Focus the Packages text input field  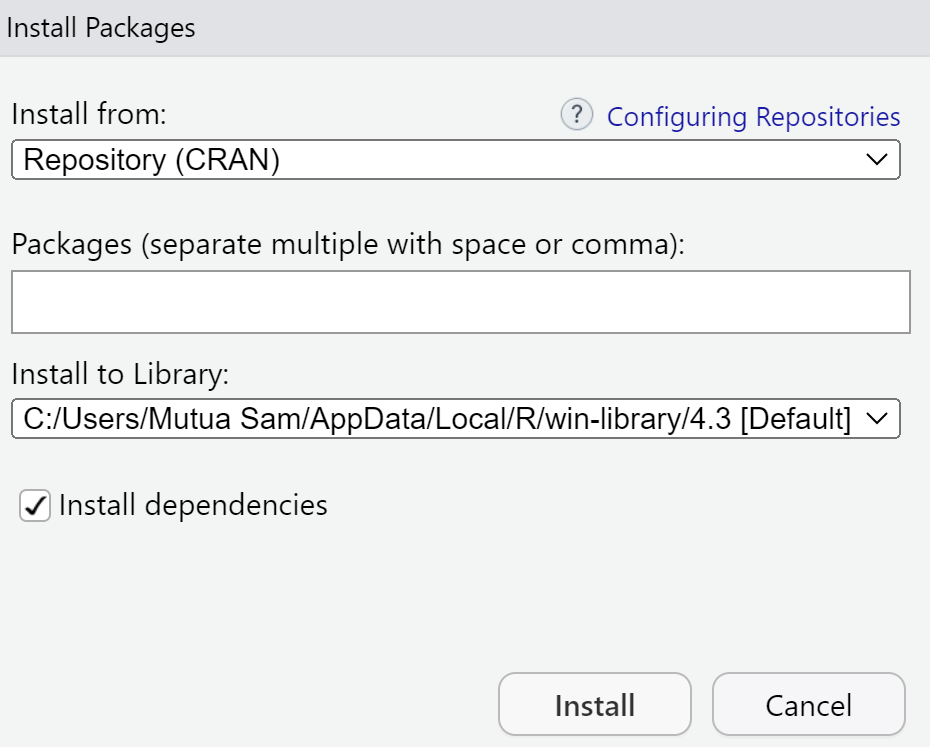point(460,301)
